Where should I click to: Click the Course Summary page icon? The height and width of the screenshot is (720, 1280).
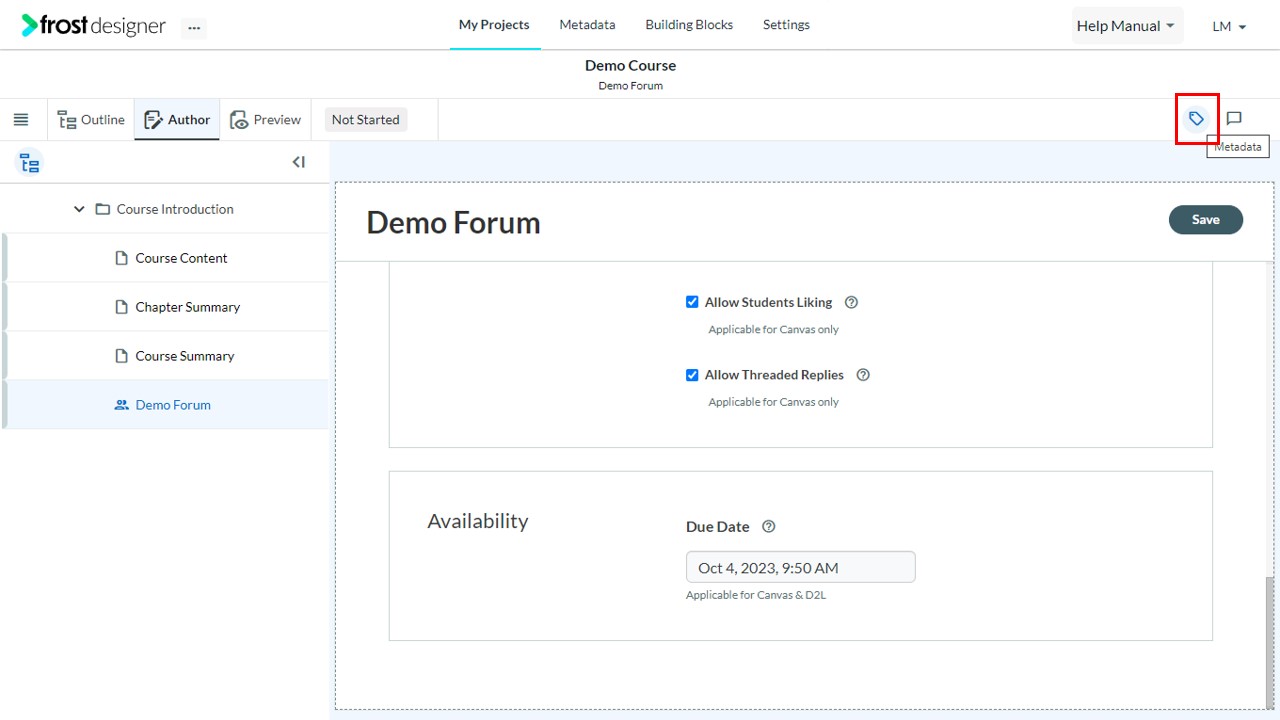(x=122, y=356)
